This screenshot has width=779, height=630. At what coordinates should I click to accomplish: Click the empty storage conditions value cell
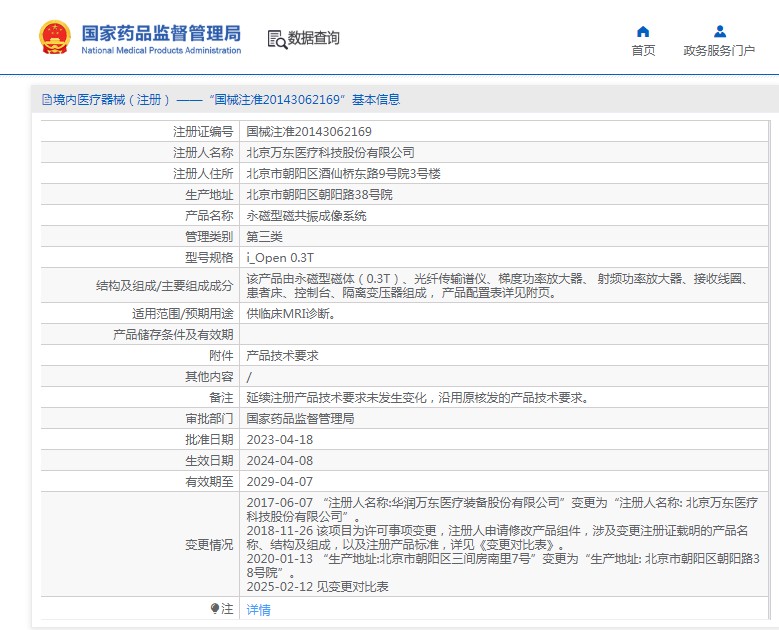coord(504,334)
